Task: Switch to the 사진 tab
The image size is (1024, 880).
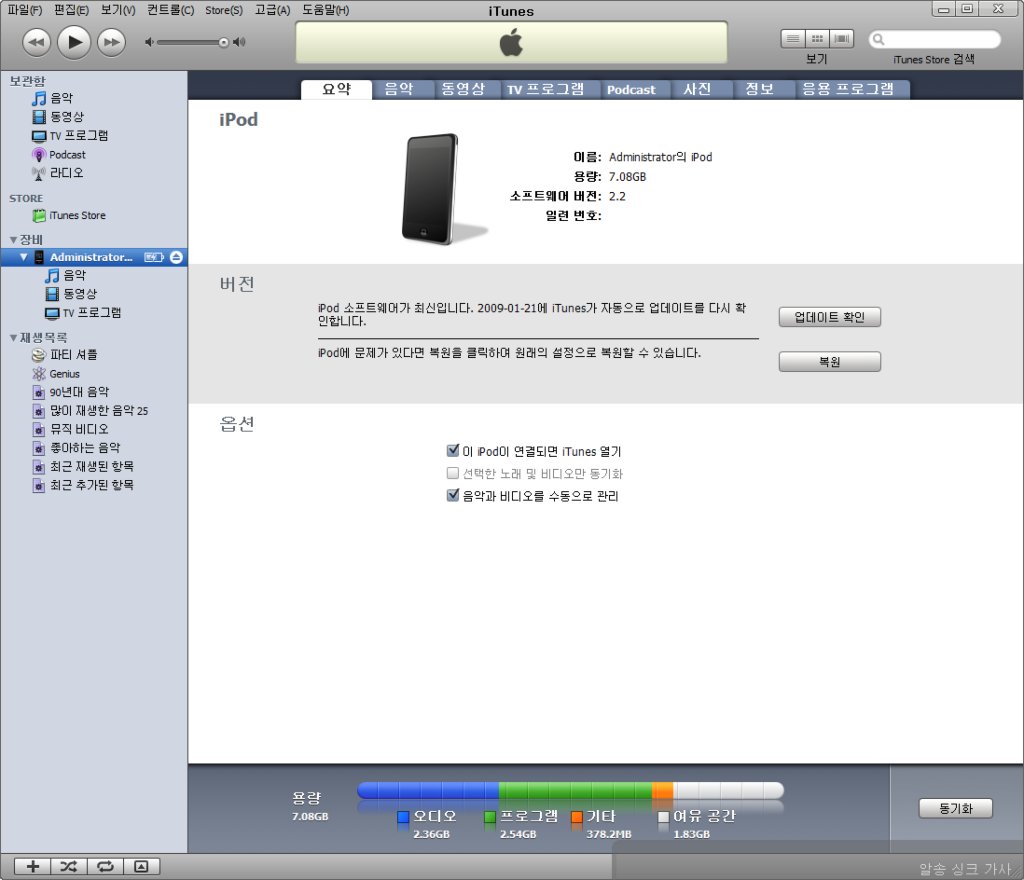Action: coord(697,89)
